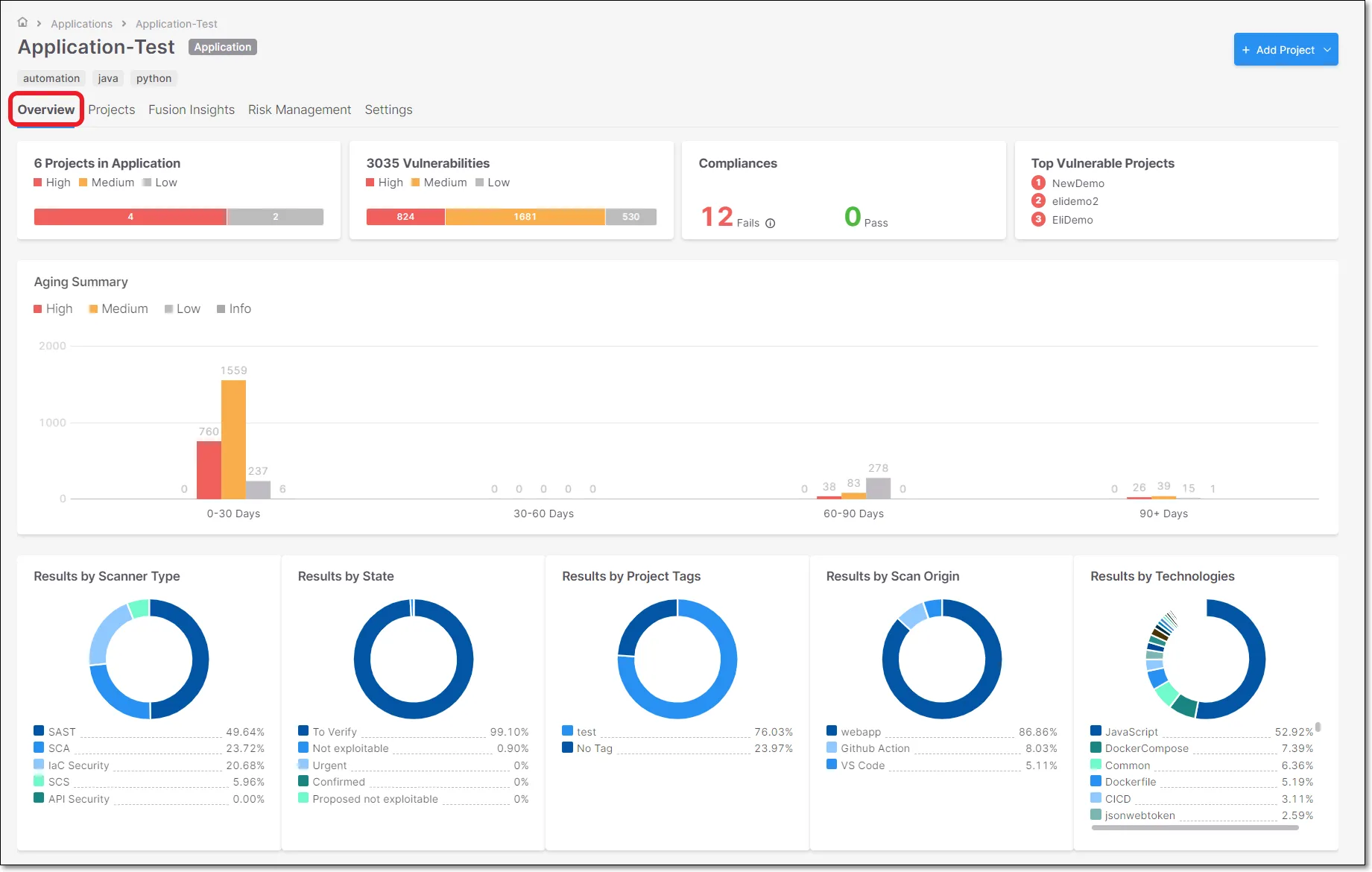1372x872 pixels.
Task: Open the NewDemo project link
Action: click(x=1078, y=183)
